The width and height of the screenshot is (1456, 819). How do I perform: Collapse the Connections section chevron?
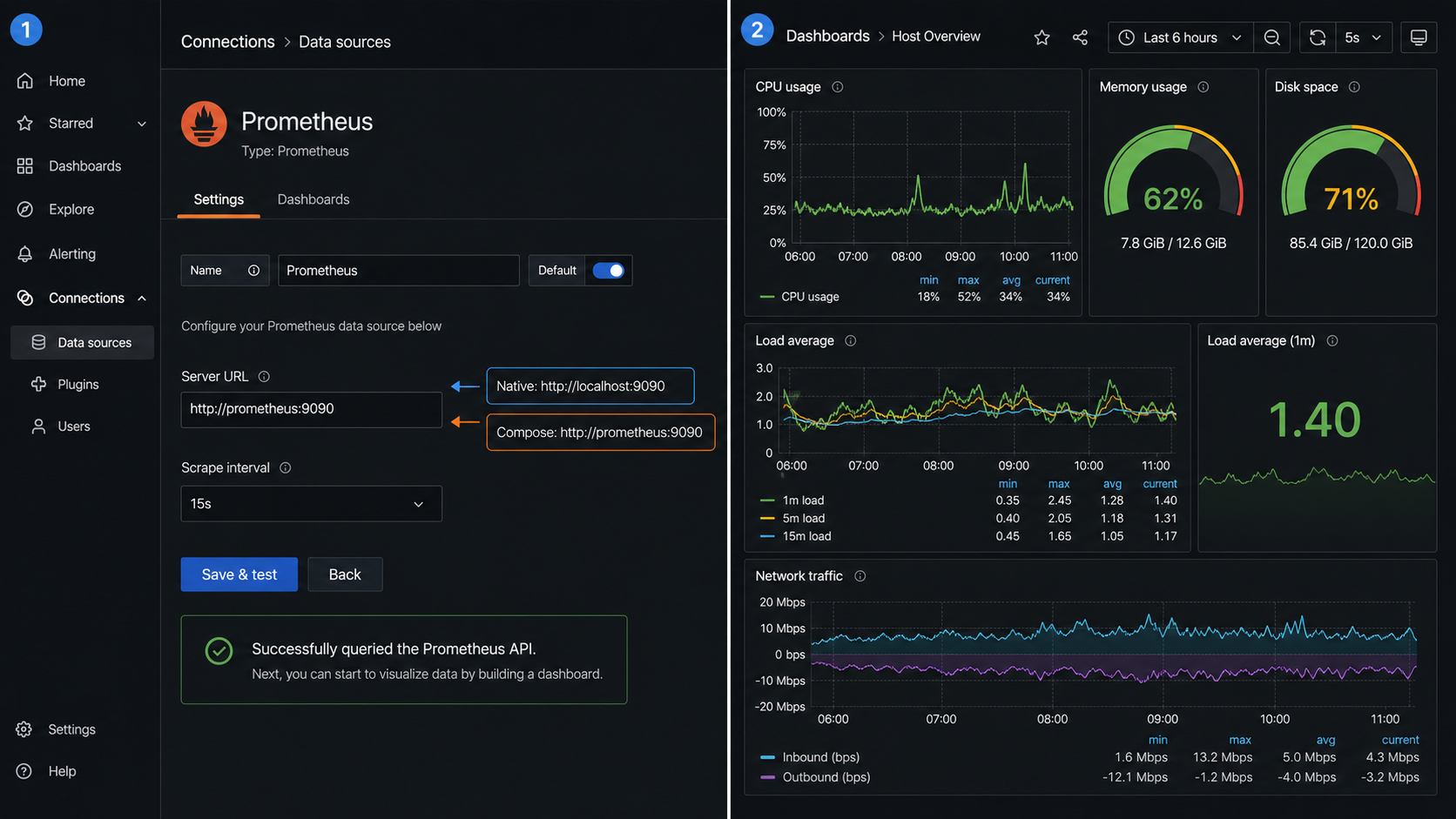(142, 299)
